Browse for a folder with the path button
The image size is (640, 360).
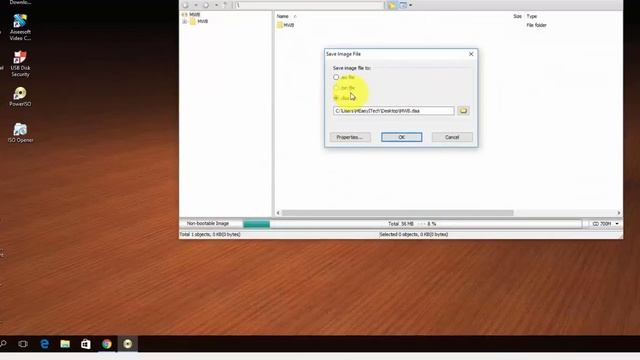click(x=463, y=111)
